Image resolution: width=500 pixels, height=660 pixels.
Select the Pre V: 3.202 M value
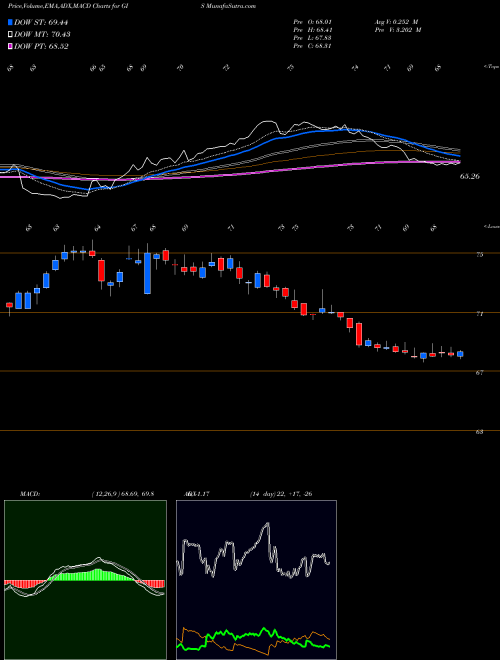[399, 30]
